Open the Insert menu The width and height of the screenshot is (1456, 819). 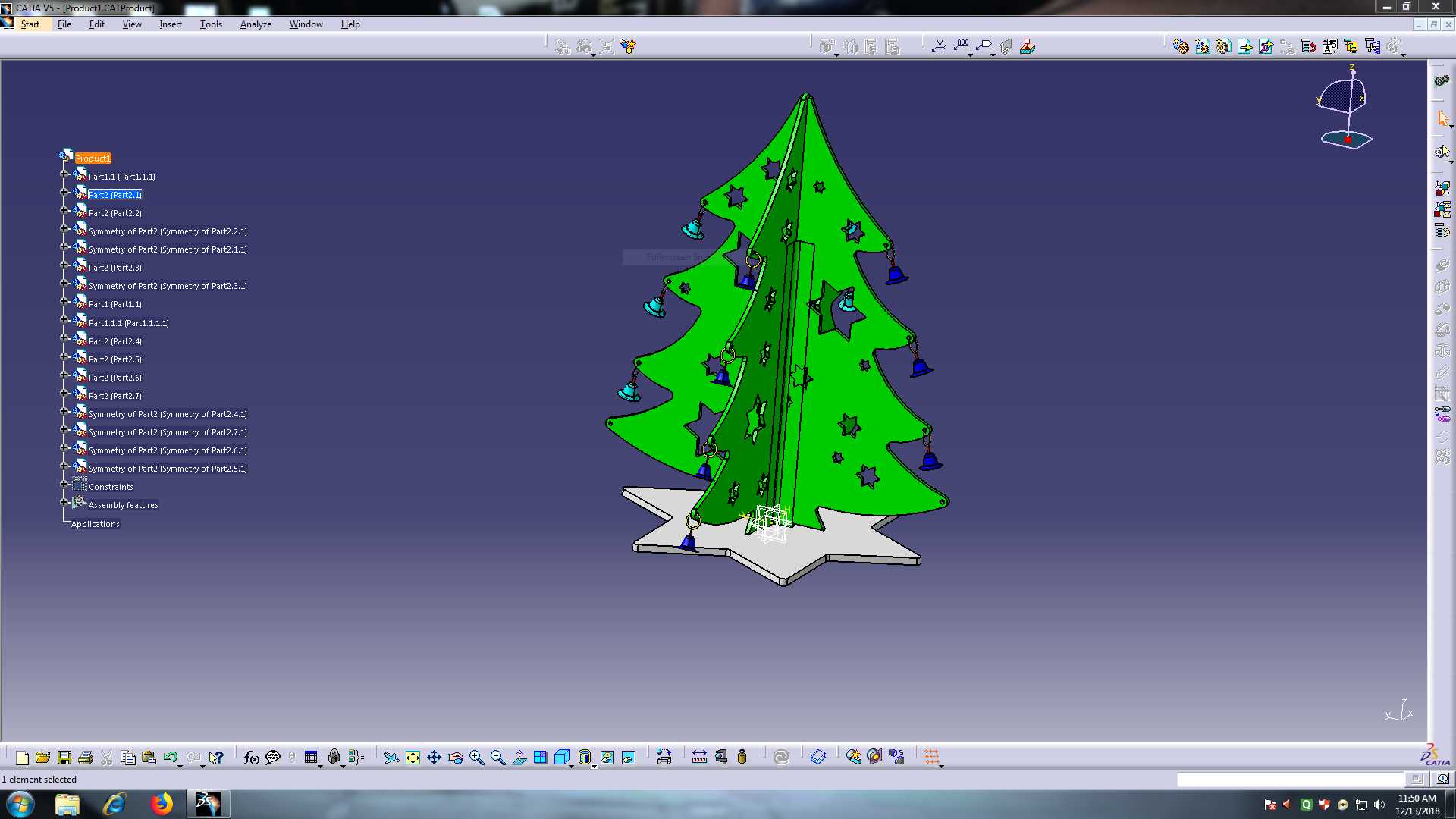[x=171, y=24]
